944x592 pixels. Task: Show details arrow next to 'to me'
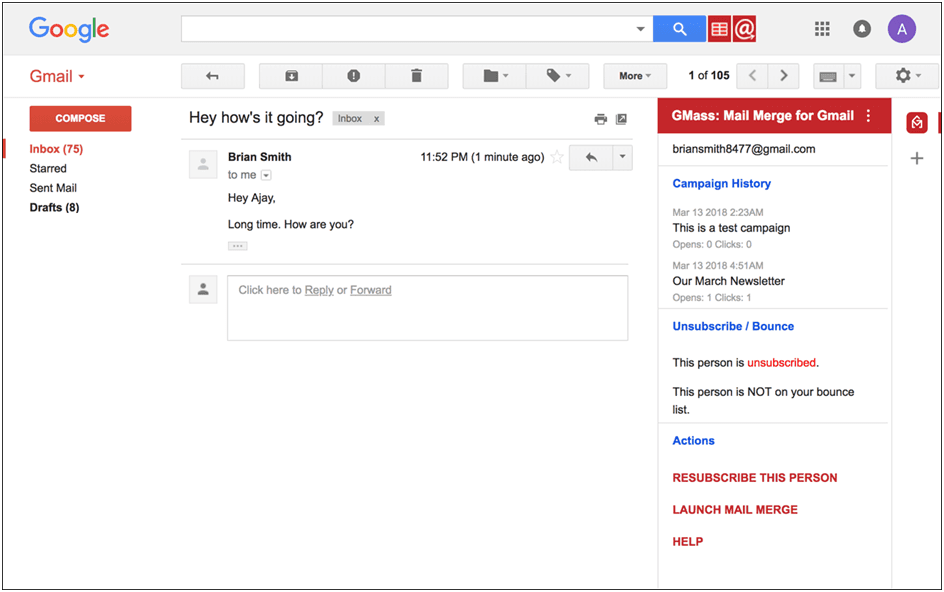tap(266, 175)
